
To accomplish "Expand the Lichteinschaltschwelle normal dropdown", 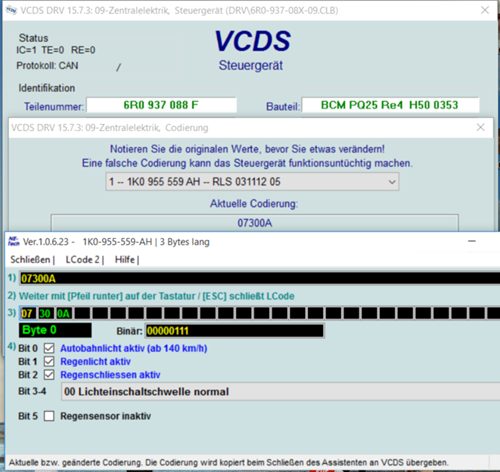I will click(280, 392).
